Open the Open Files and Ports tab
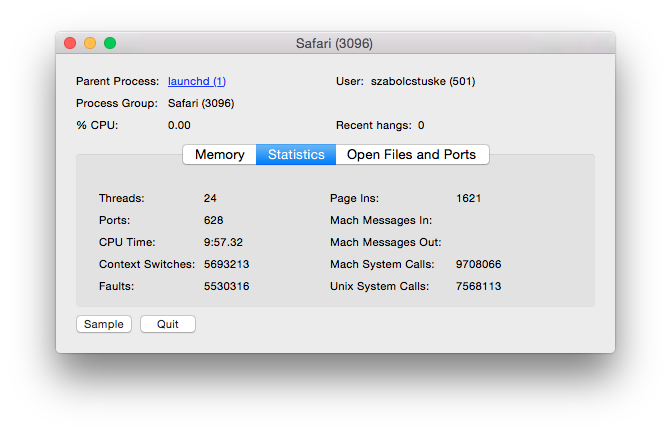 (x=412, y=154)
